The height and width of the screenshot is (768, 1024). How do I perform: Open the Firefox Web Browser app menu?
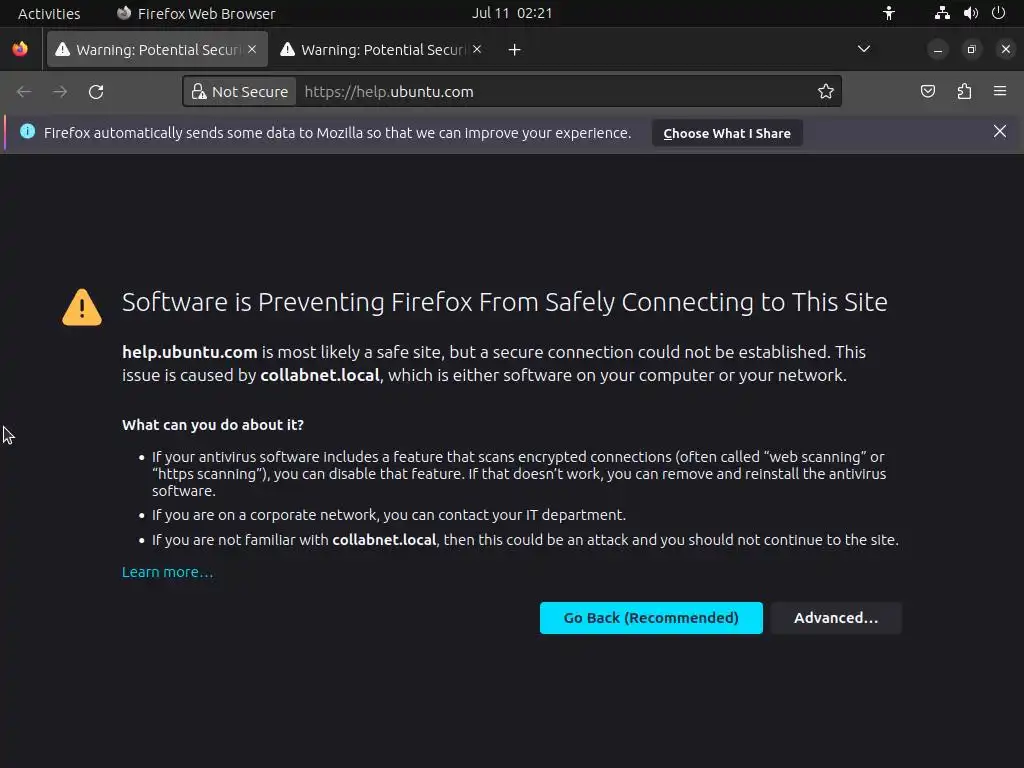[196, 13]
